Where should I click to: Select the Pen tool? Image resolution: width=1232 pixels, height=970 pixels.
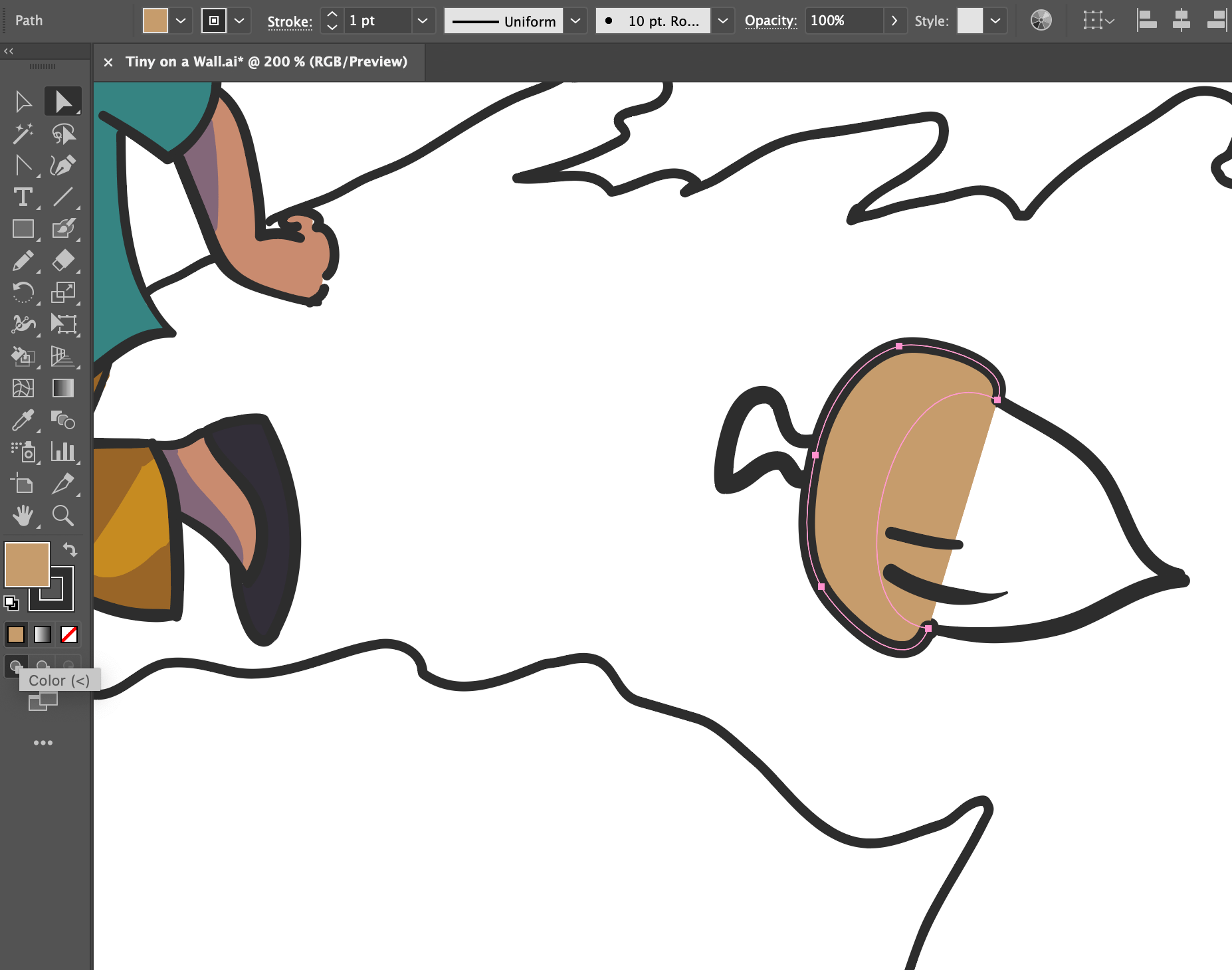click(64, 165)
